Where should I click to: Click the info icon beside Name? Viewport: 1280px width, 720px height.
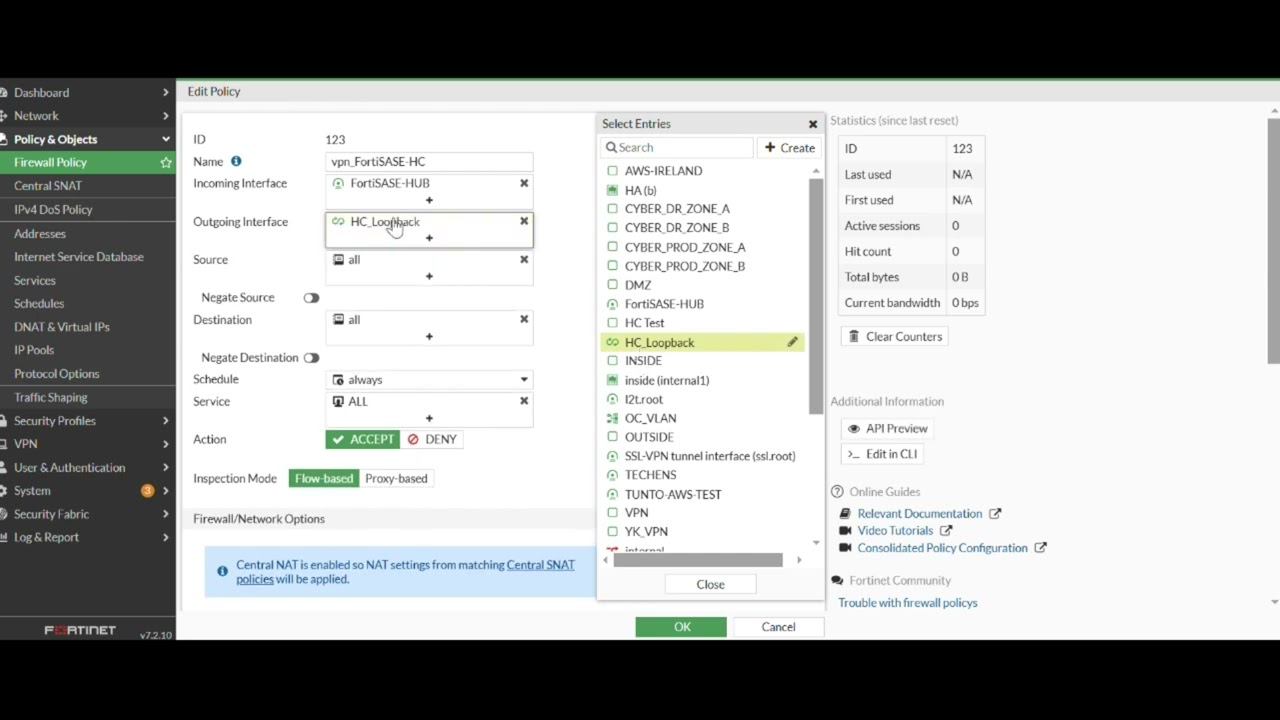[236, 161]
